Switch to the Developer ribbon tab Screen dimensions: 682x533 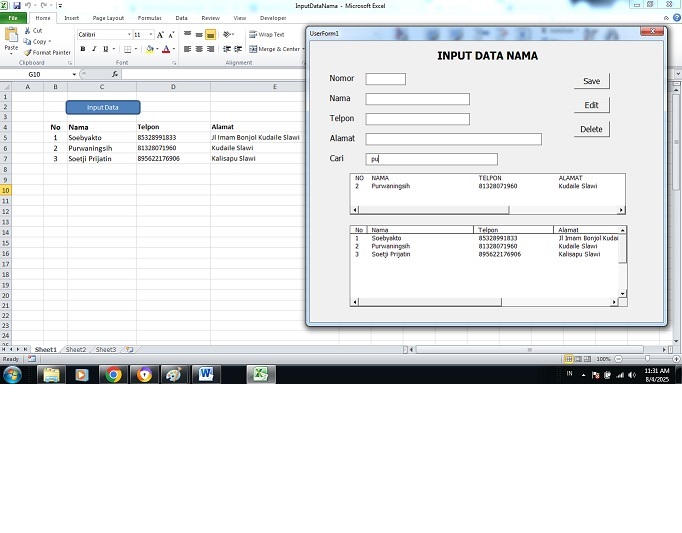[x=272, y=18]
